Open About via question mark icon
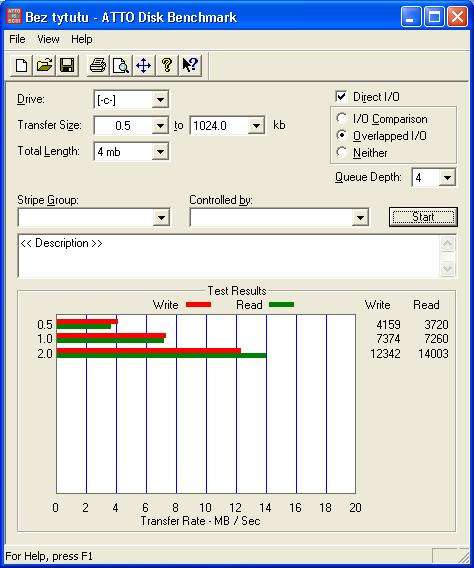The image size is (474, 568). pyautogui.click(x=167, y=65)
